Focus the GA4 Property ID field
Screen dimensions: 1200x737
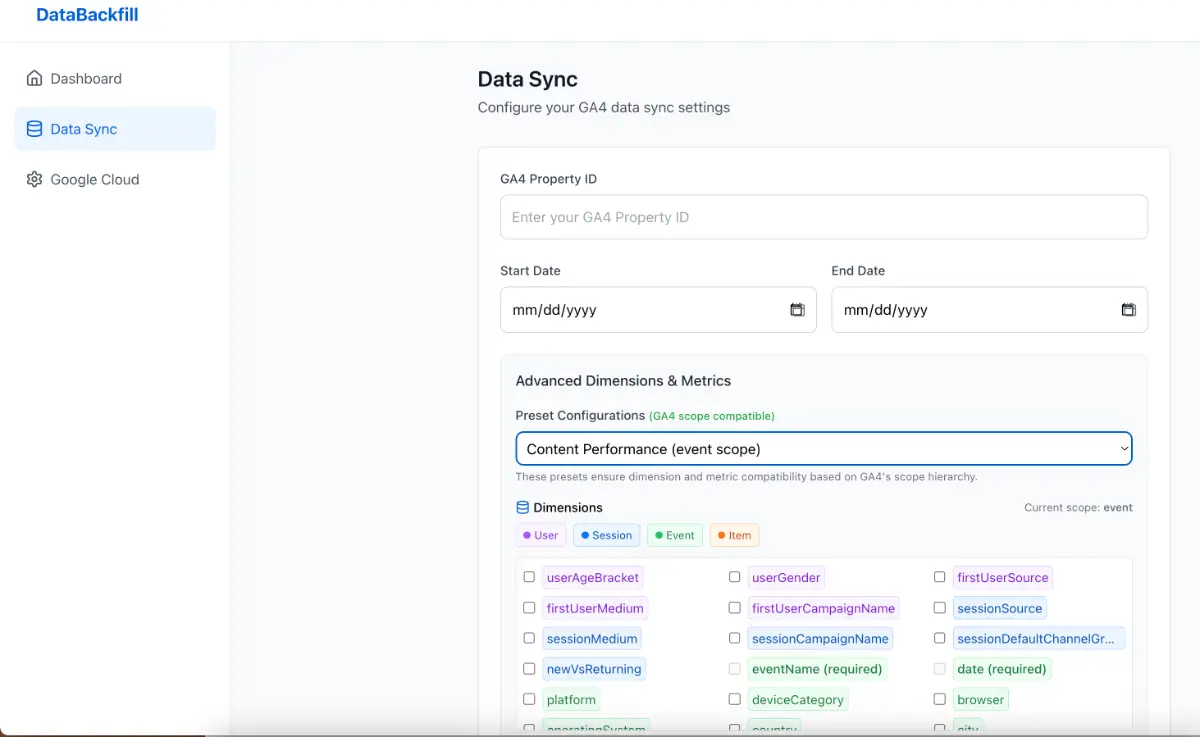point(823,217)
